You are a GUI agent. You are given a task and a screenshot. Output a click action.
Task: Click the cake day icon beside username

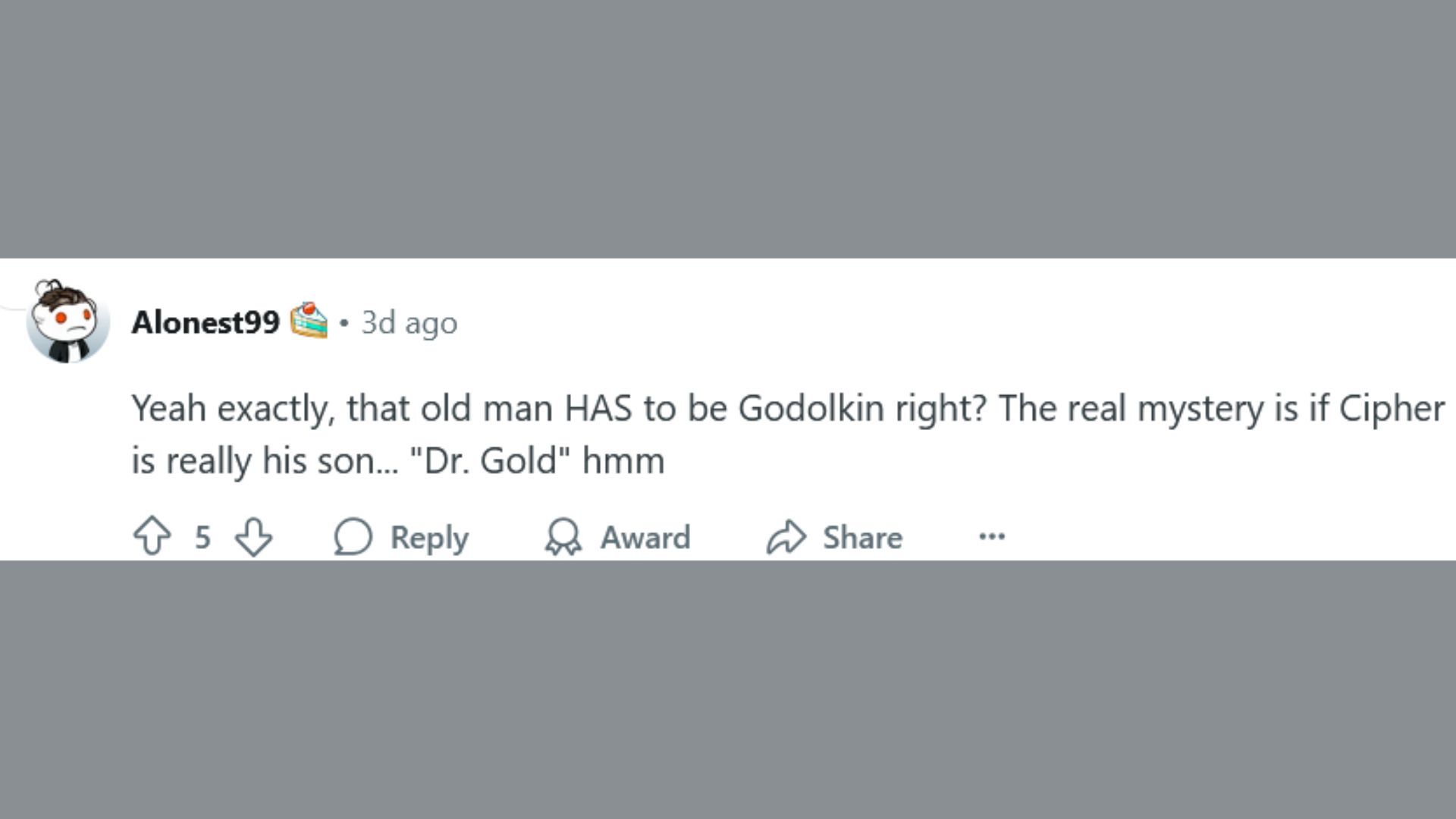[309, 321]
